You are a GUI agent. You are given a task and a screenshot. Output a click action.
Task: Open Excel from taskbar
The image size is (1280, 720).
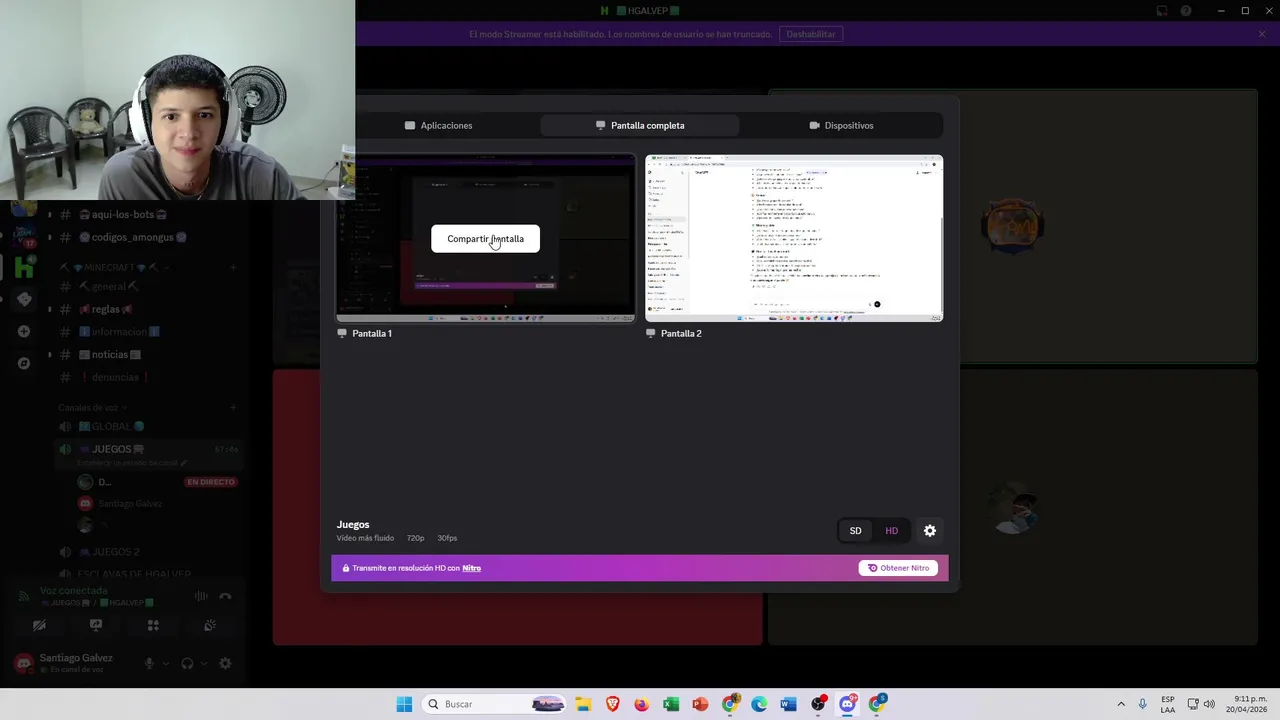pyautogui.click(x=671, y=704)
